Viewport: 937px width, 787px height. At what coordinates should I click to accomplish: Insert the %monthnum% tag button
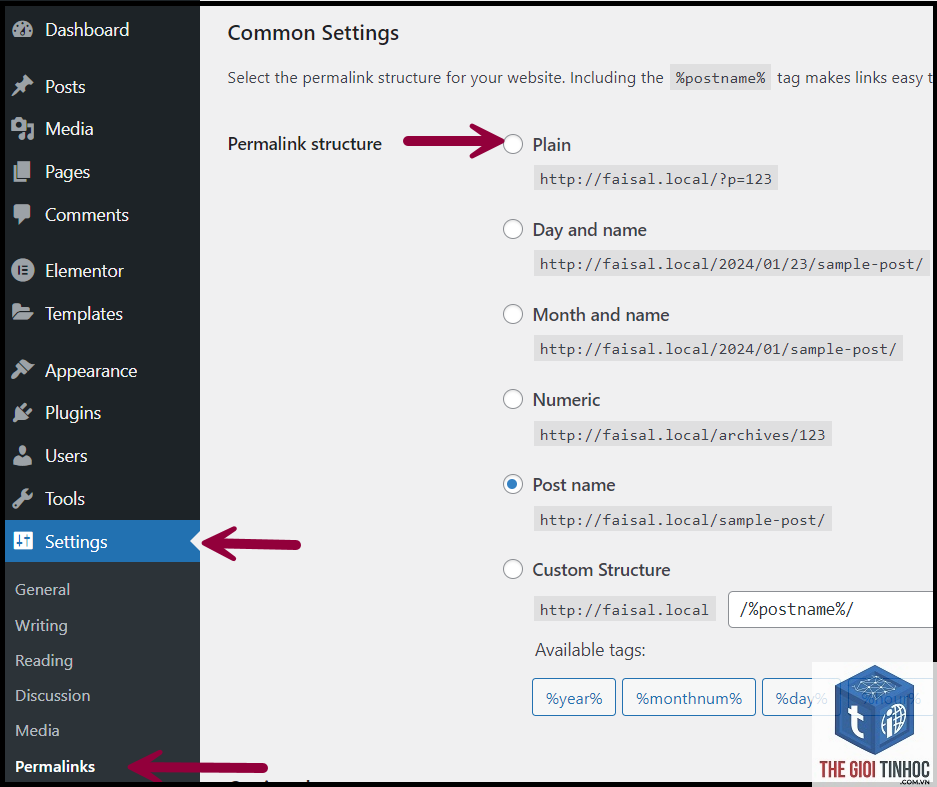pos(688,697)
